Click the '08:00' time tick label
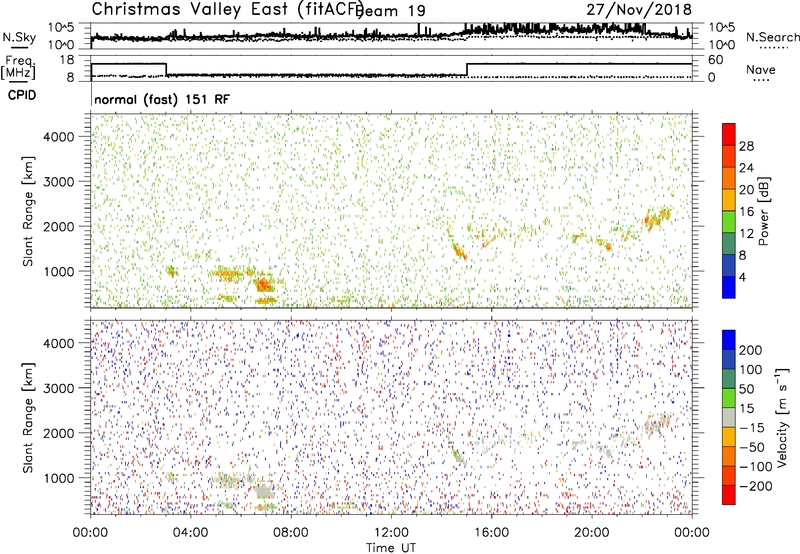The image size is (800, 554). tap(291, 533)
